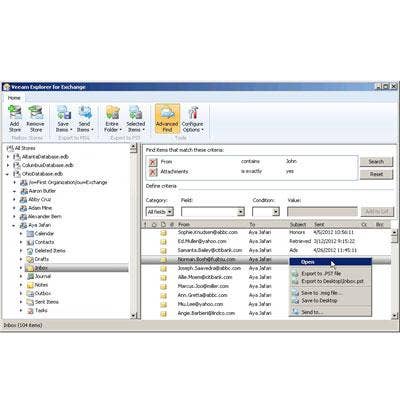
Task: Open the Send Items tool
Action: (85, 119)
